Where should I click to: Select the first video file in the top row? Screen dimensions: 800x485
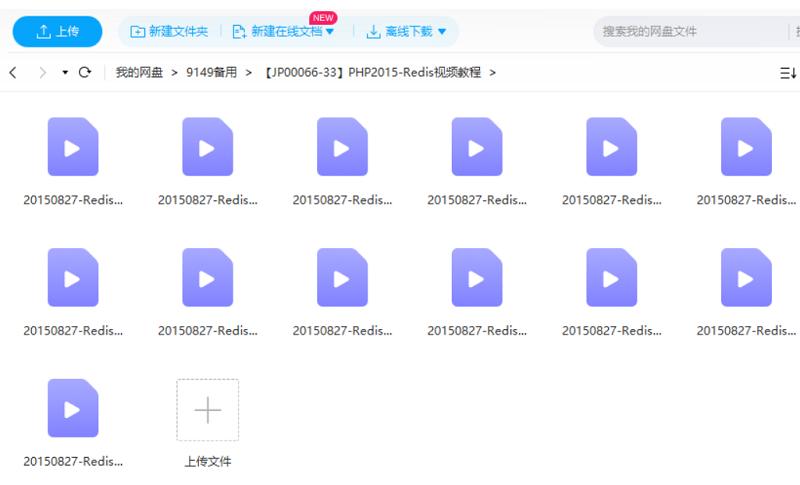pos(73,148)
